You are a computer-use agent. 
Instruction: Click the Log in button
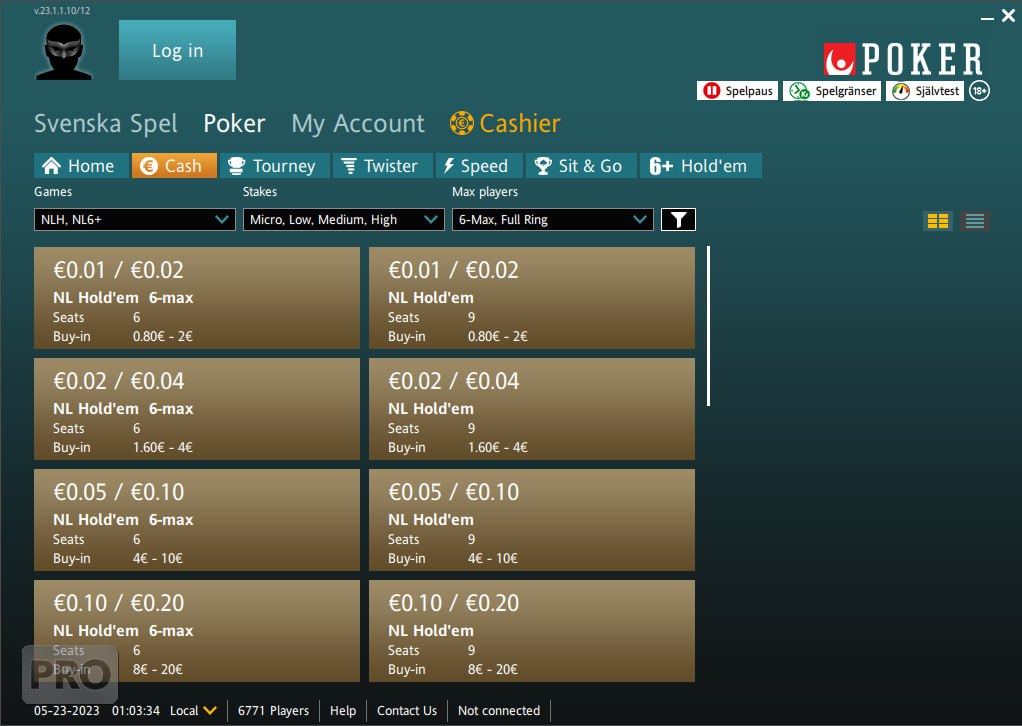[177, 50]
